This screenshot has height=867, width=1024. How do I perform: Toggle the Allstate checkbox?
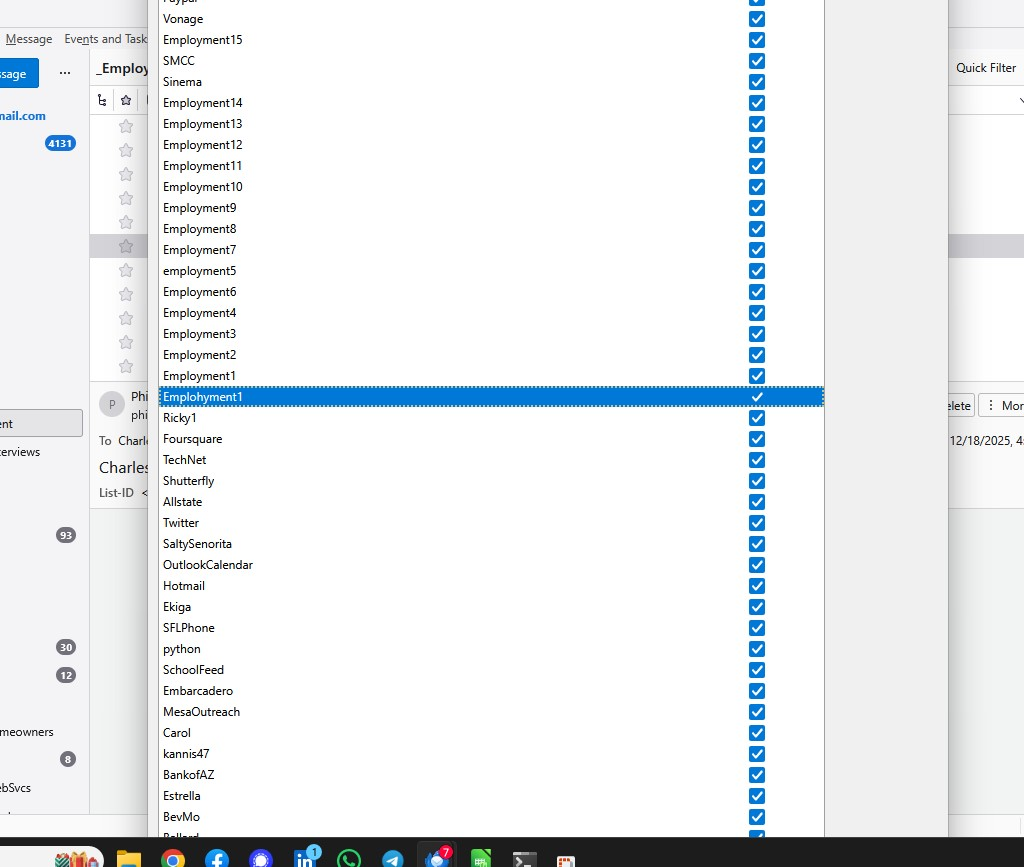(x=757, y=502)
